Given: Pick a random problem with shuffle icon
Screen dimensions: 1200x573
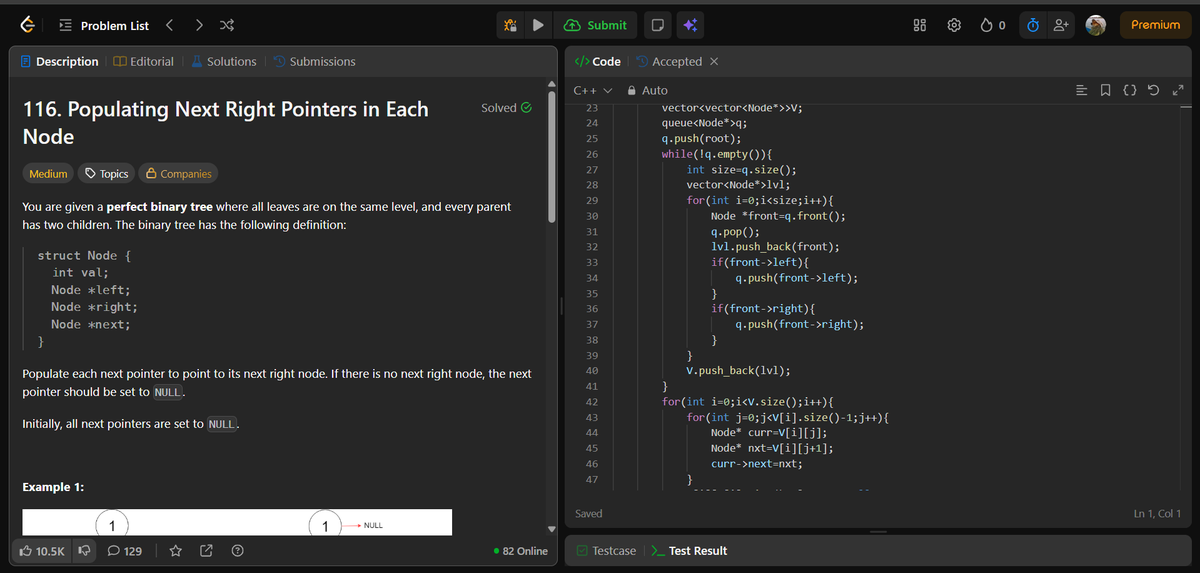Looking at the screenshot, I should 227,25.
